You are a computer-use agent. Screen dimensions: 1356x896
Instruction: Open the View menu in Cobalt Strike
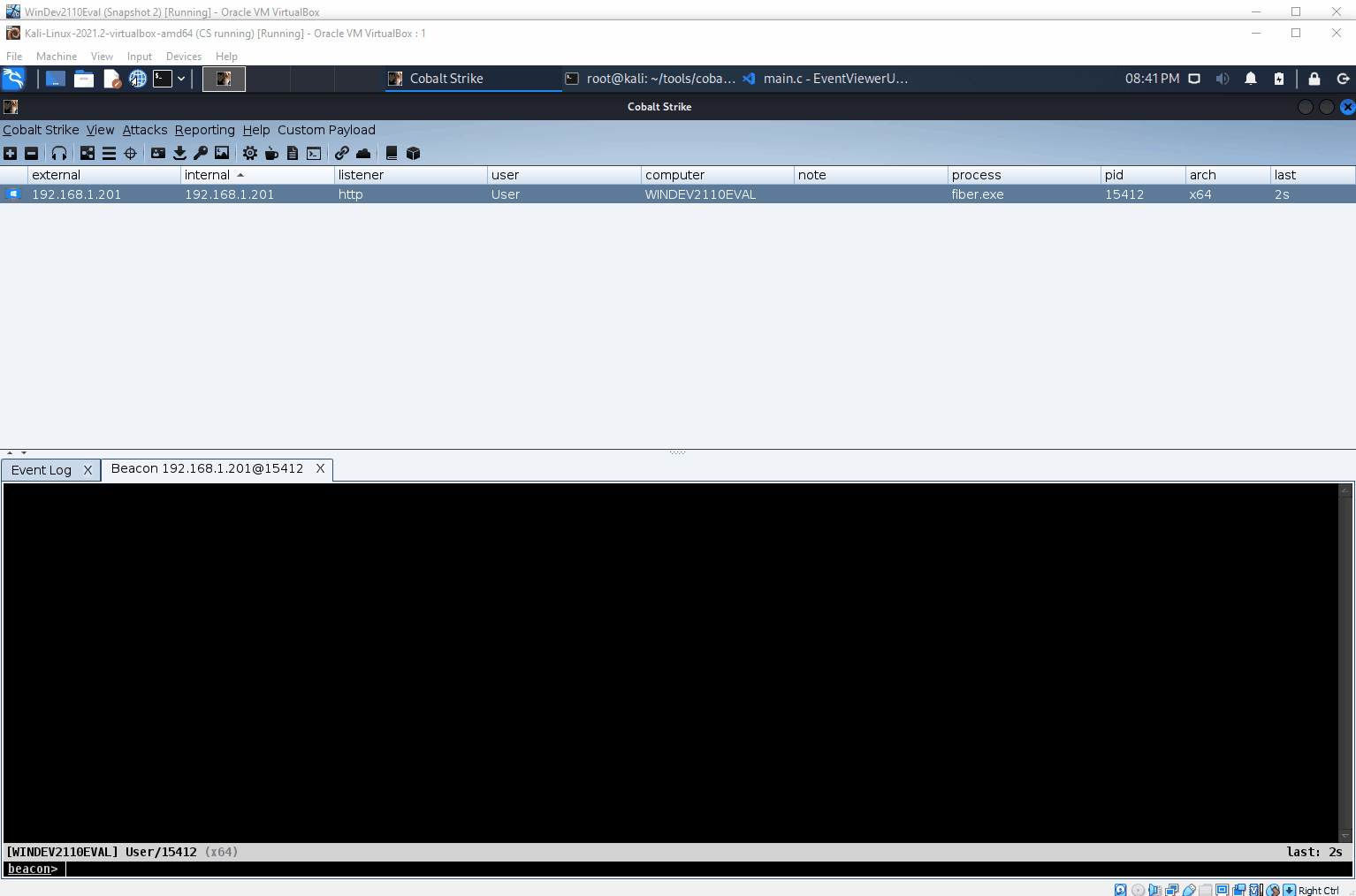(100, 130)
